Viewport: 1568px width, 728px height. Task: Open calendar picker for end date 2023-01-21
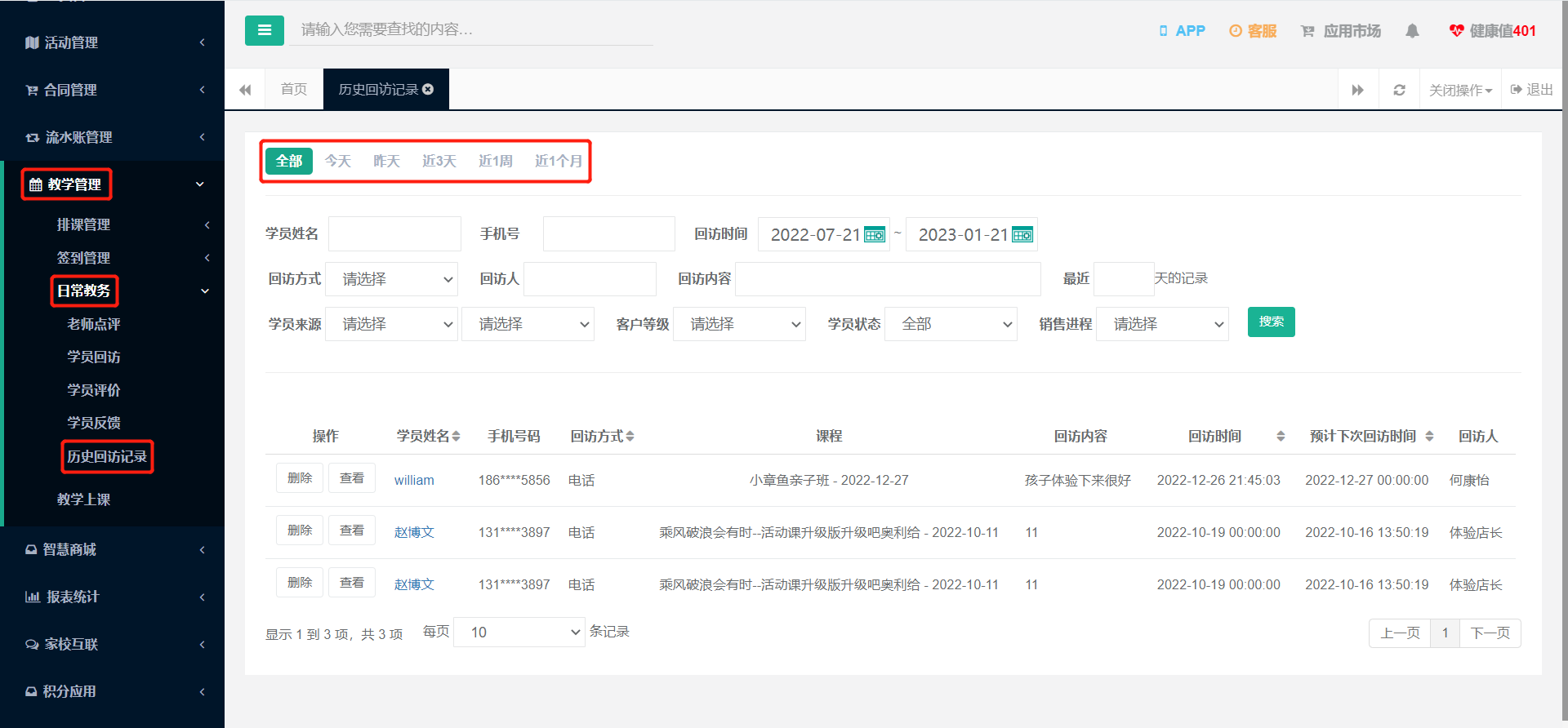point(1022,235)
